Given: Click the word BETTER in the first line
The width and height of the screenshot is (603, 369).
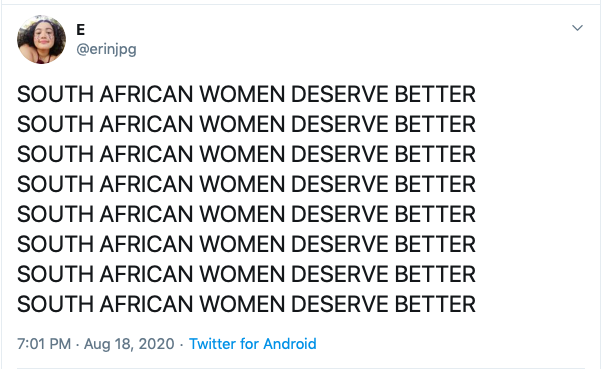Looking at the screenshot, I should point(435,94).
